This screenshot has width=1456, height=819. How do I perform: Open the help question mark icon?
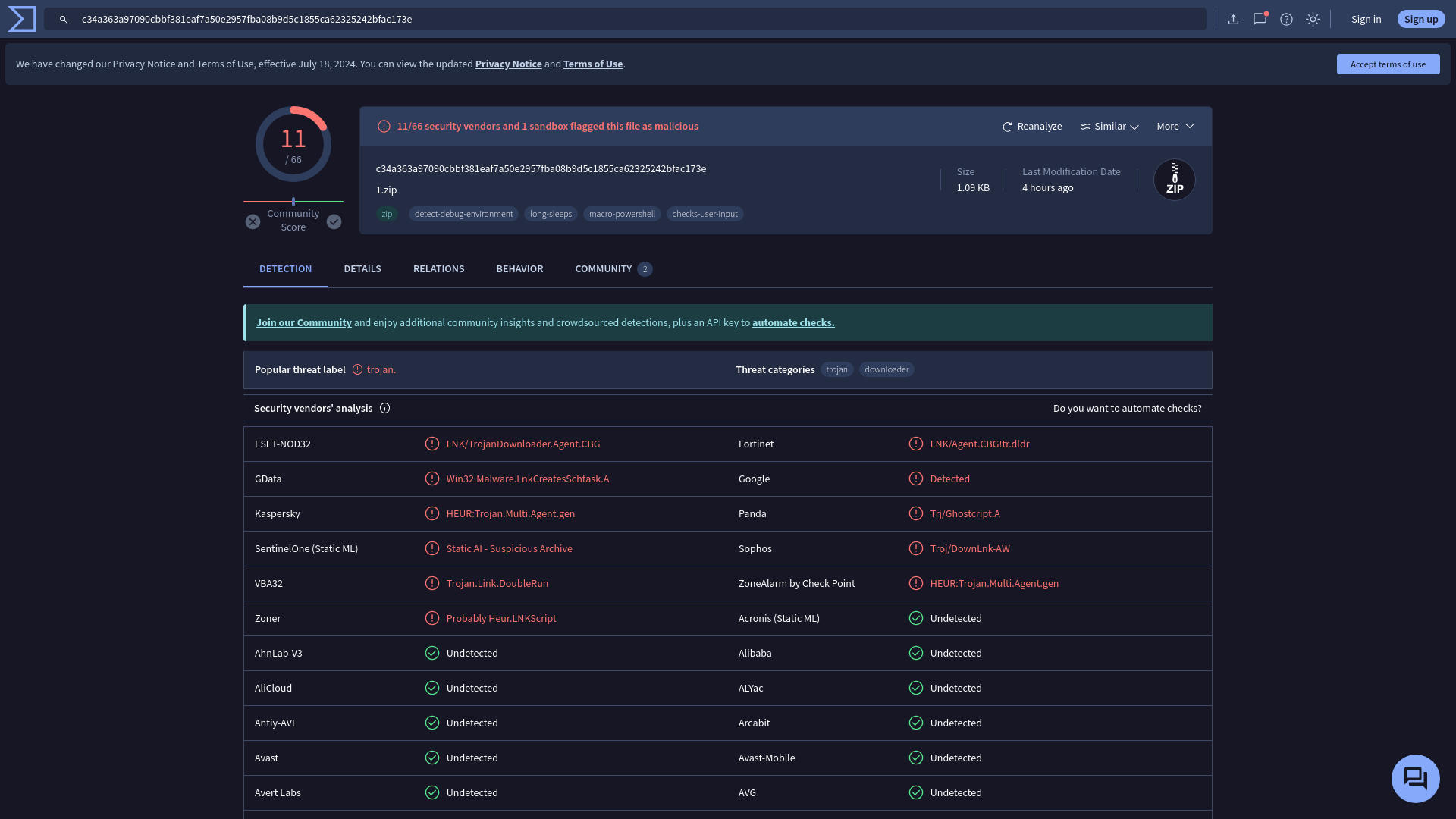(1287, 20)
